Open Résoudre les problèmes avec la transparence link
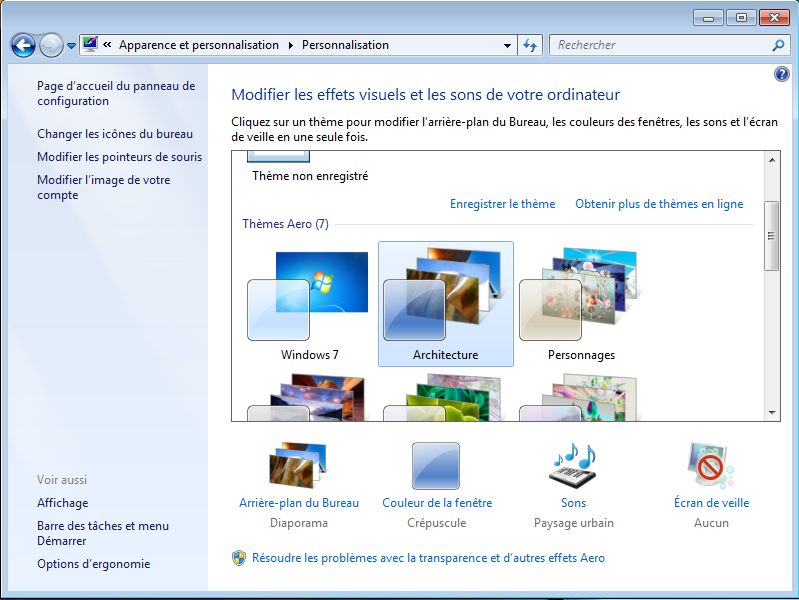 click(x=429, y=558)
